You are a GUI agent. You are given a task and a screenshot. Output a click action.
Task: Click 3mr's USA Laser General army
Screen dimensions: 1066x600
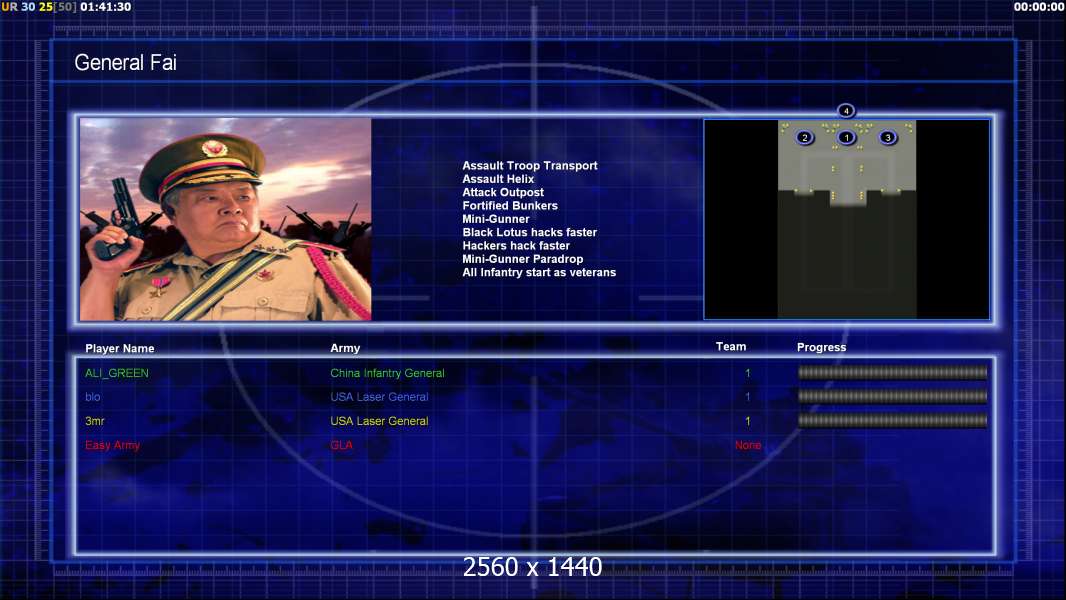coord(379,421)
